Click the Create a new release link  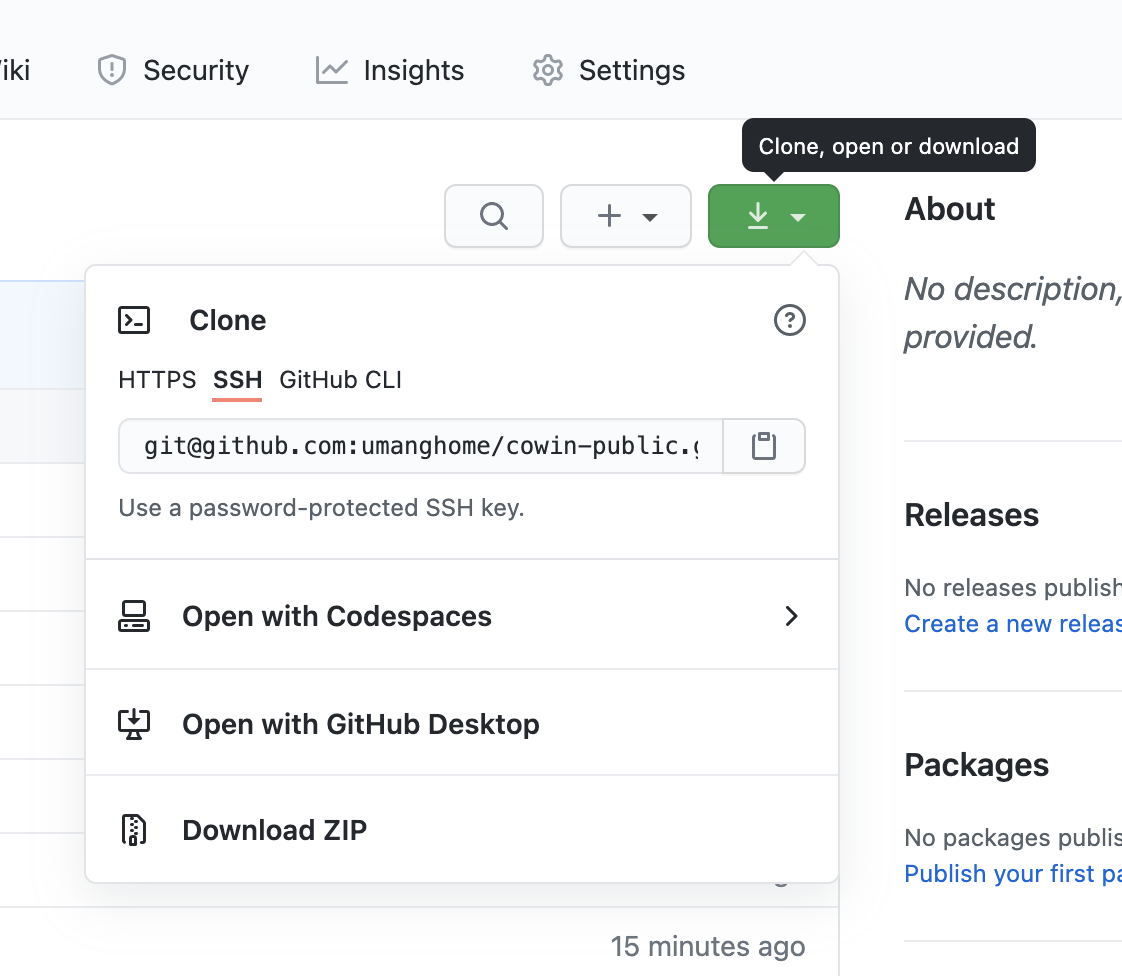coord(1012,624)
